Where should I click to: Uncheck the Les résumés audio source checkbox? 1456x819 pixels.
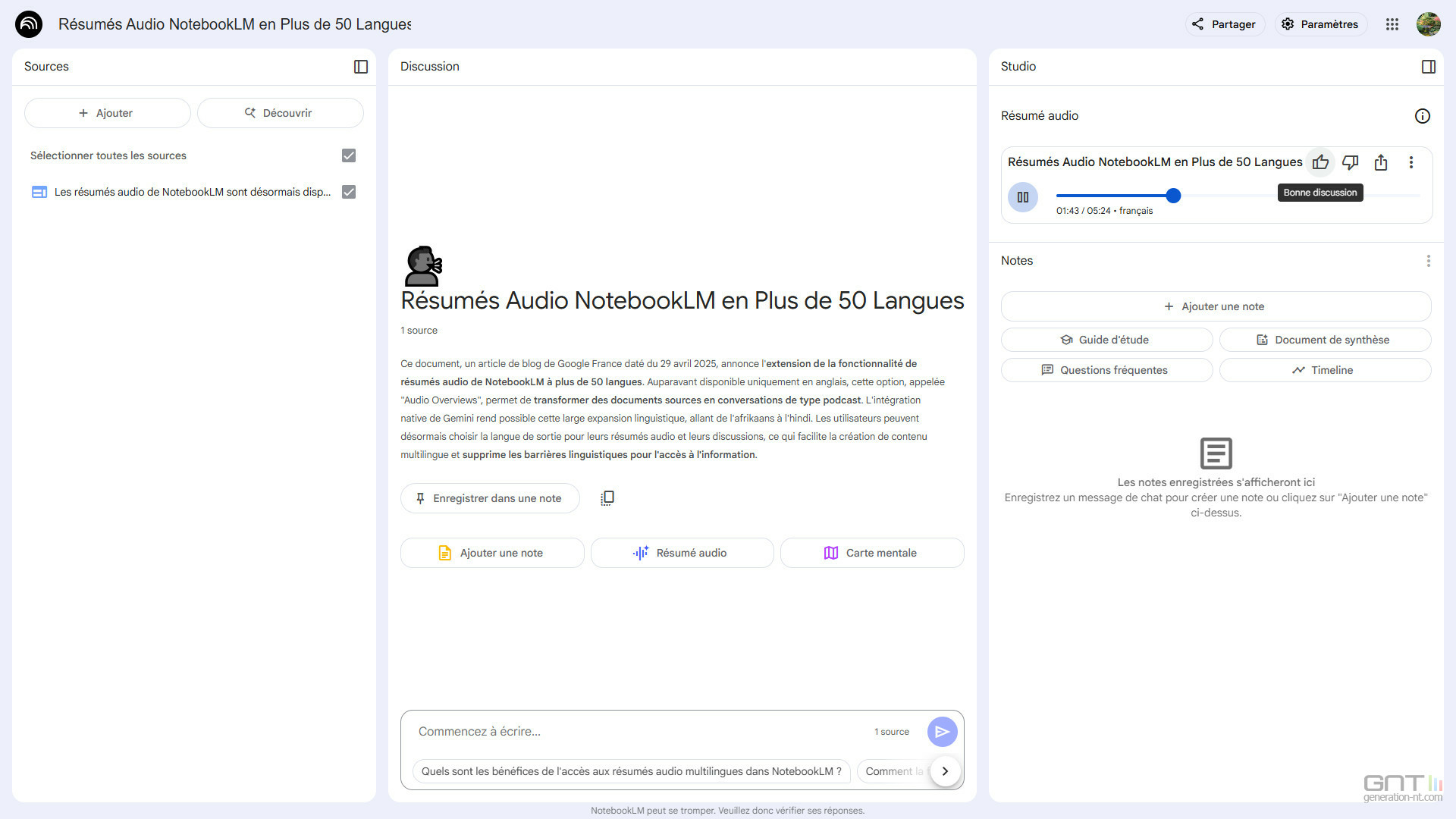[349, 192]
